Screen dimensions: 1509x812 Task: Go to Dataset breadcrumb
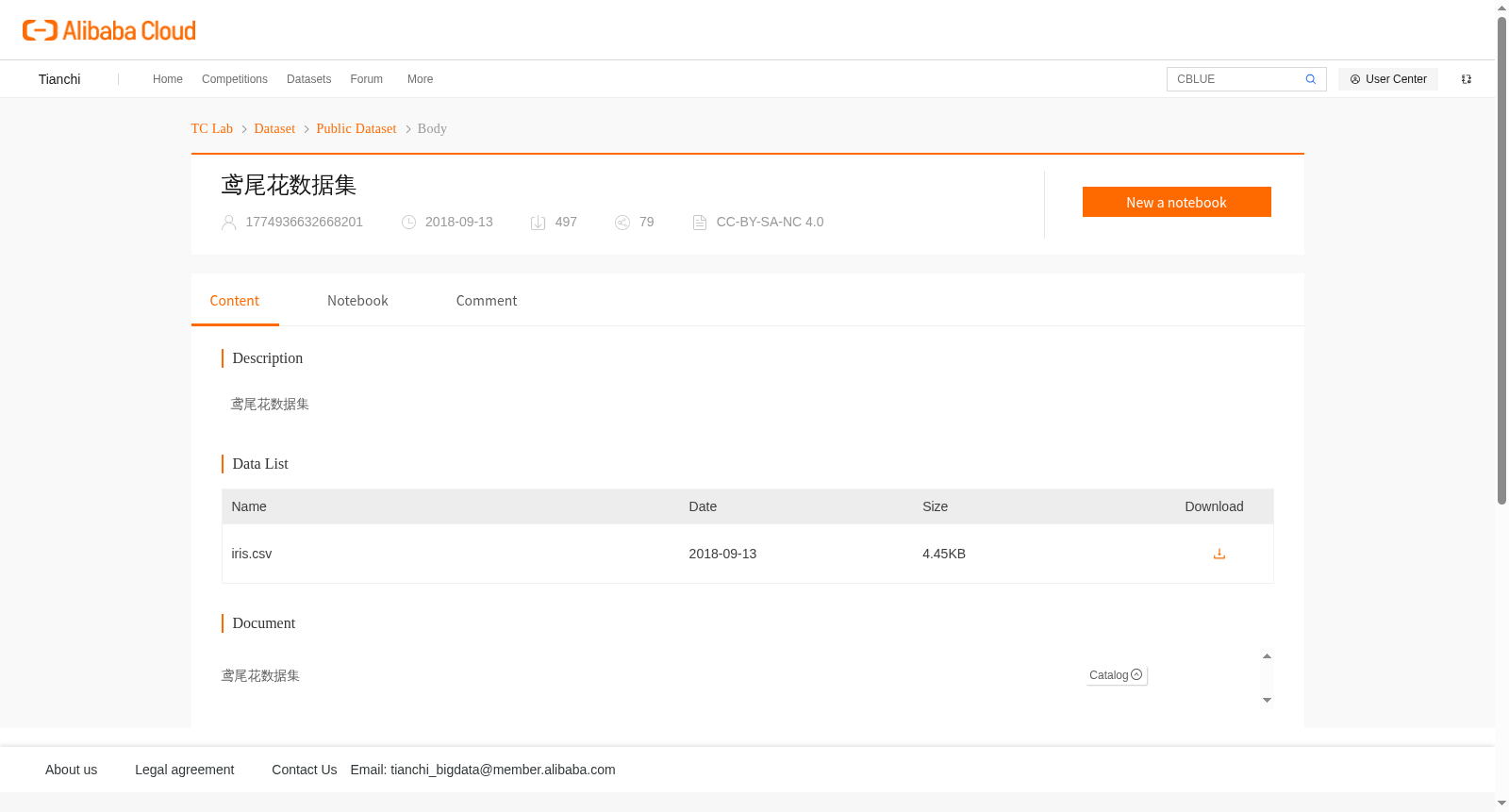(274, 129)
